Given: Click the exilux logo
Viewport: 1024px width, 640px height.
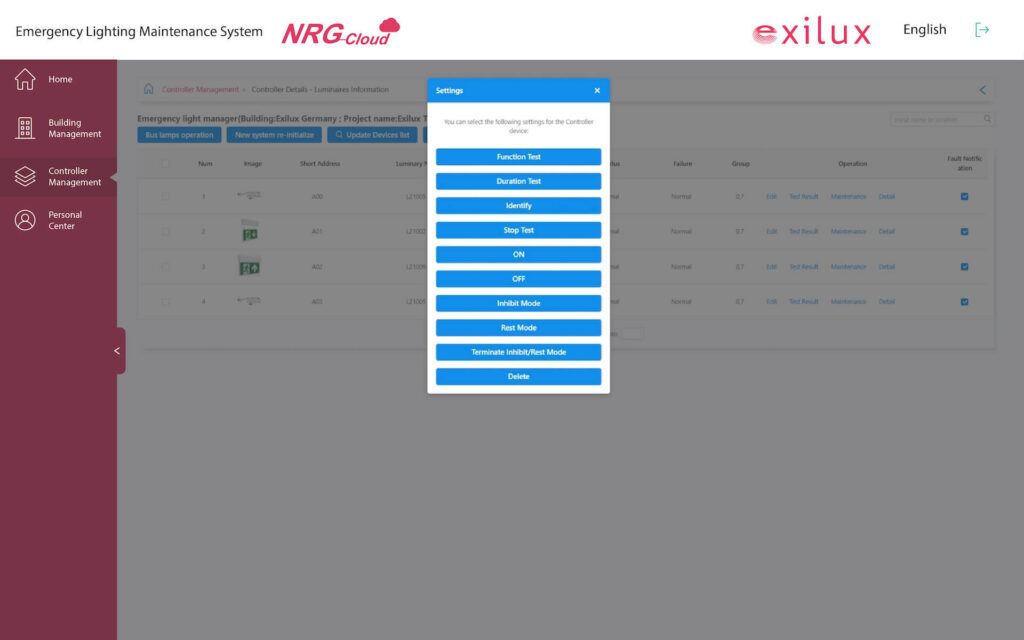Looking at the screenshot, I should (x=811, y=31).
